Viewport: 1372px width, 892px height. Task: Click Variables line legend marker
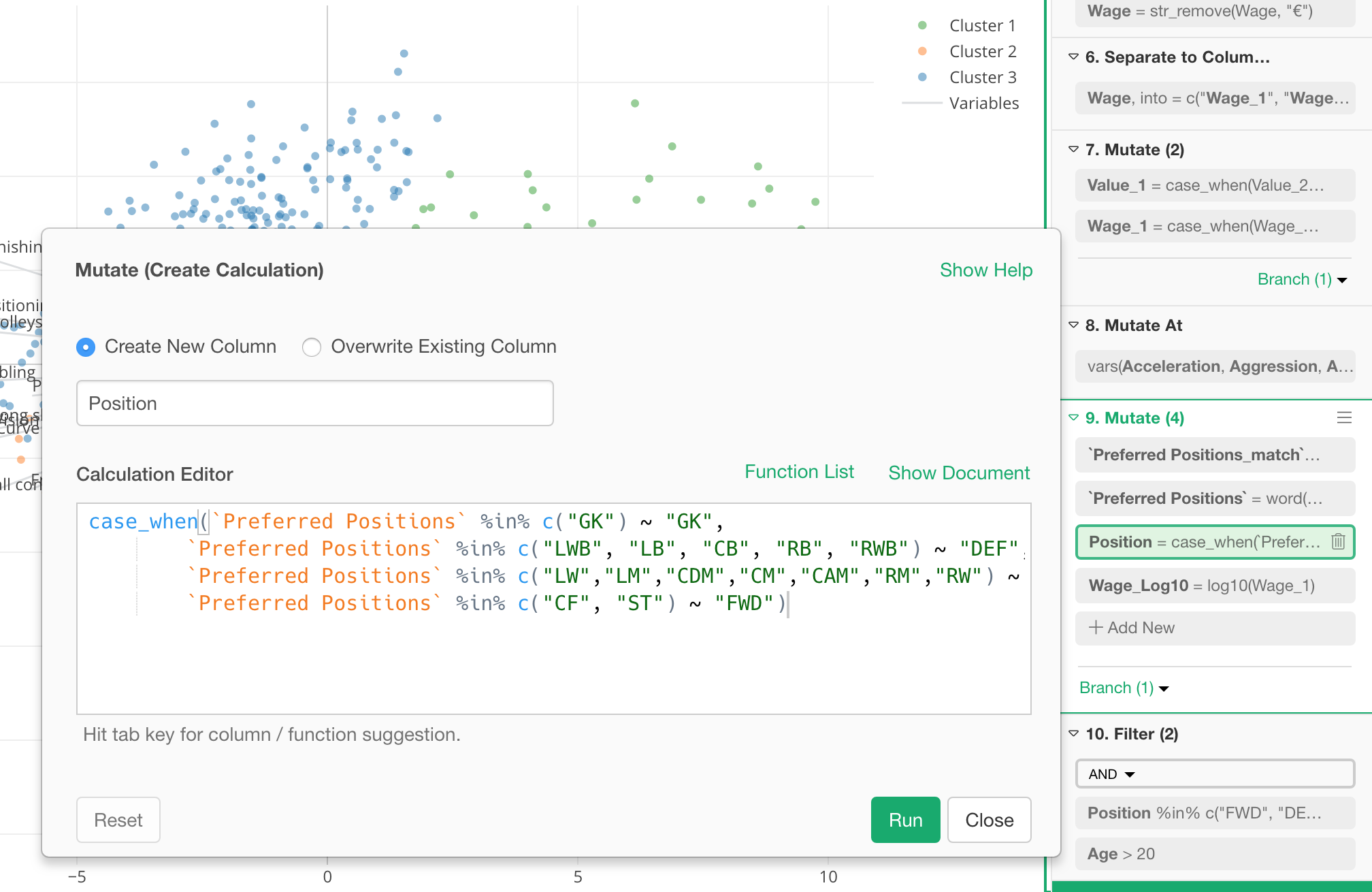(x=922, y=103)
